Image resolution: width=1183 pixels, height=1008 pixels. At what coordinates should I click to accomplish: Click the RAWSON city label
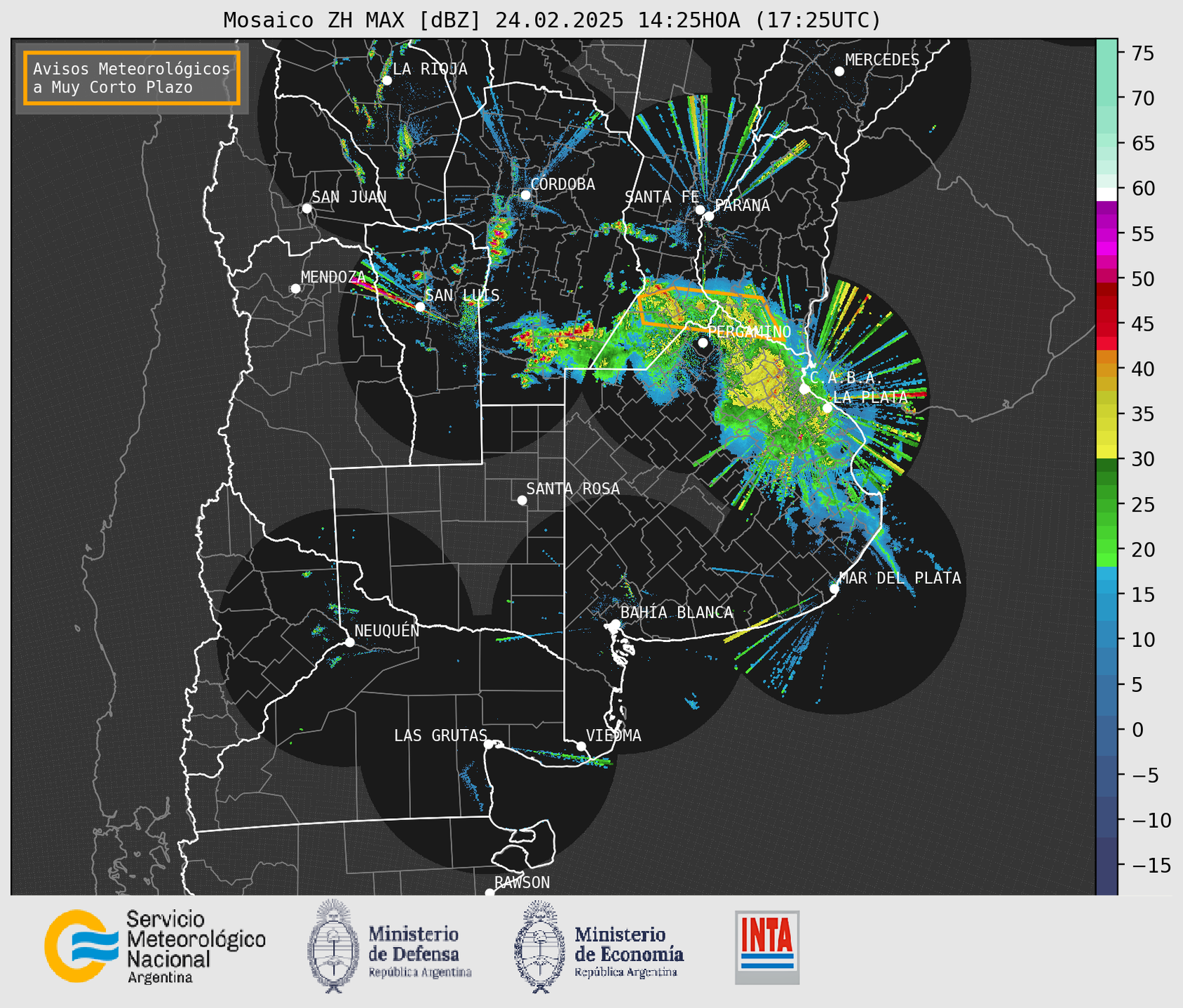pyautogui.click(x=522, y=883)
